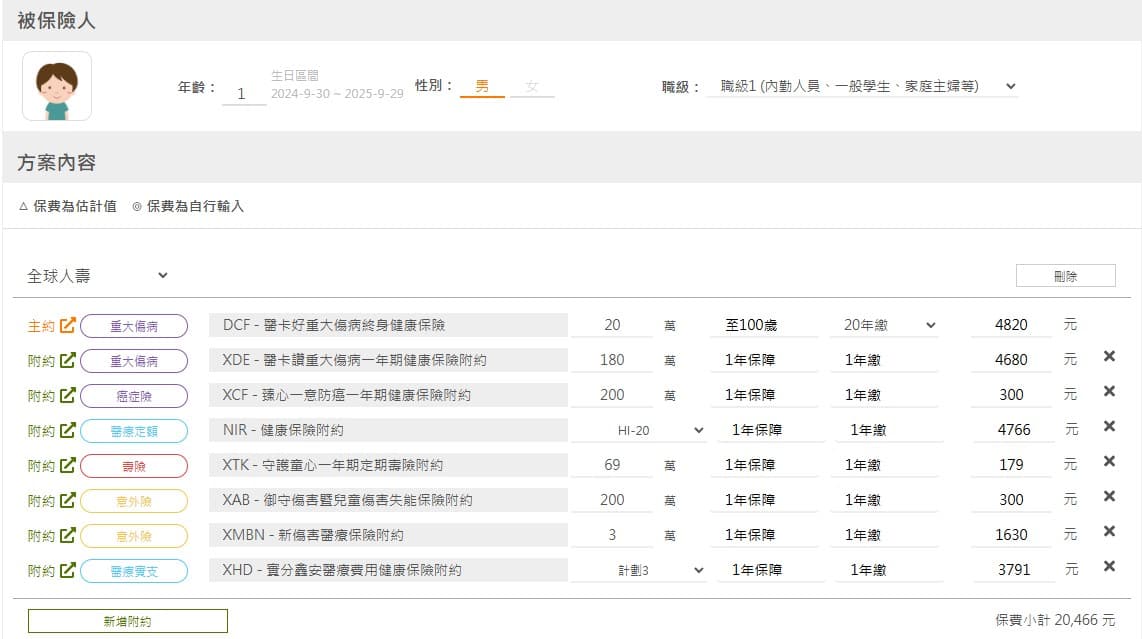Select 男 gender option

tap(482, 87)
